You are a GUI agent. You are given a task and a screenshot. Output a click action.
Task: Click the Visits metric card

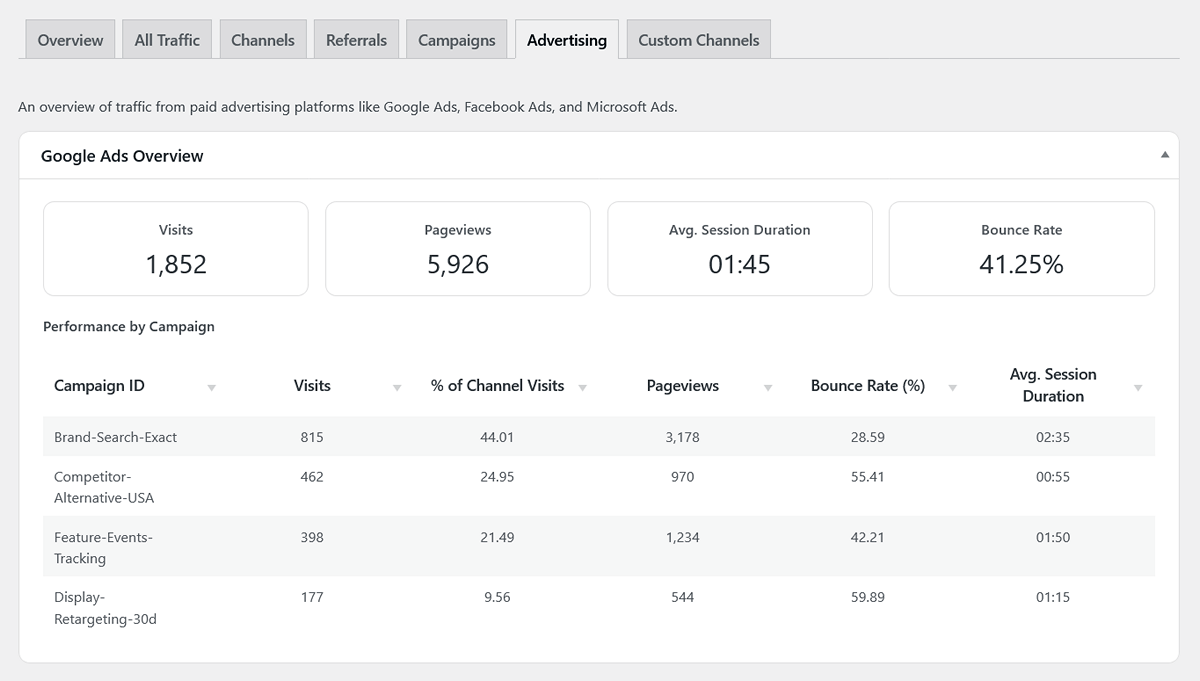(175, 248)
